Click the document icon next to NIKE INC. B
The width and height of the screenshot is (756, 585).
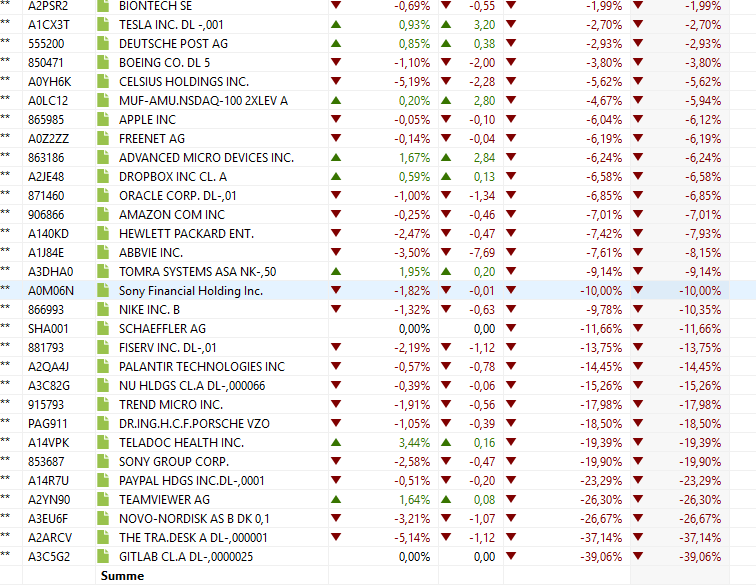click(103, 310)
